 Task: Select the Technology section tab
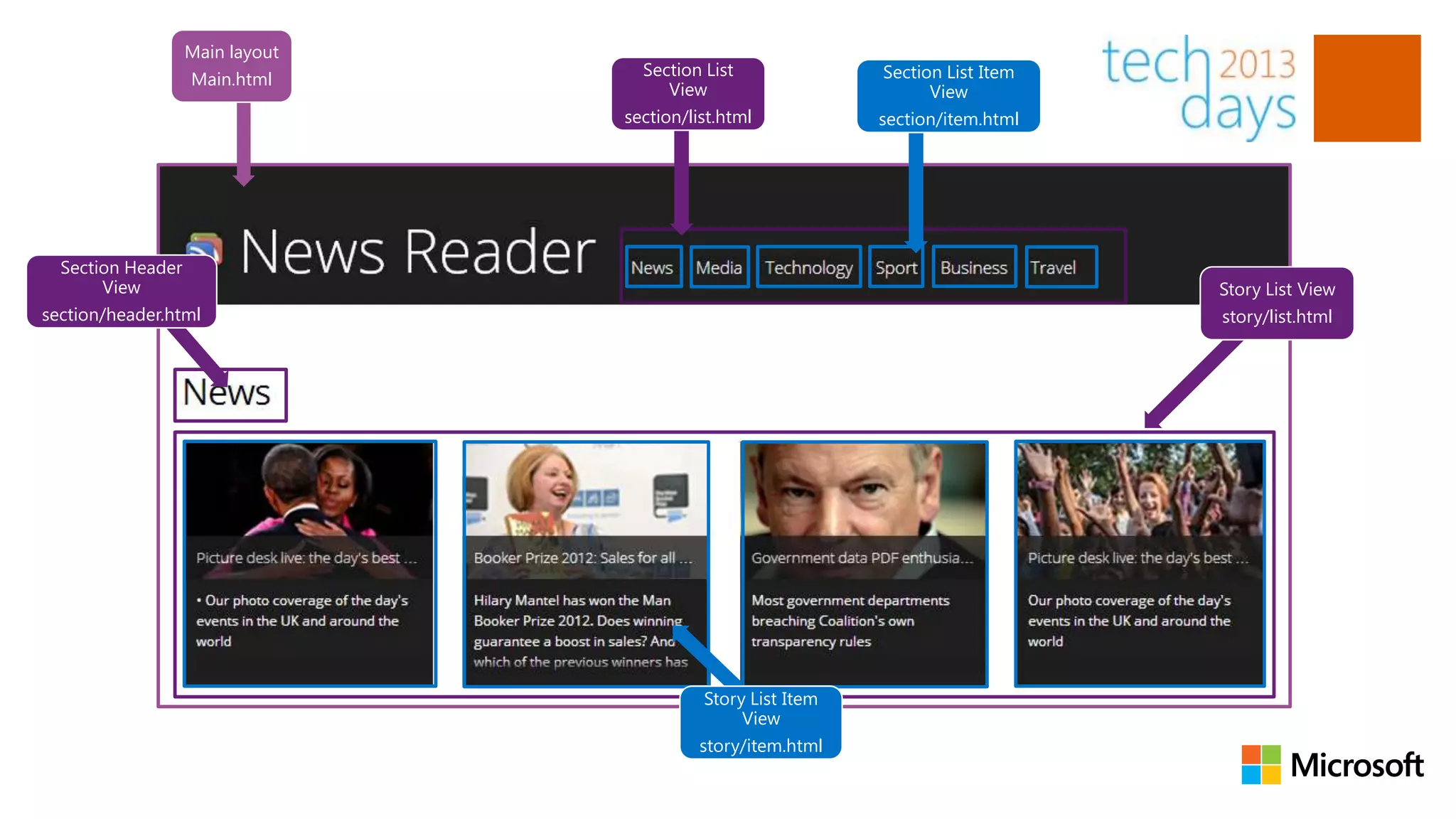tap(808, 267)
